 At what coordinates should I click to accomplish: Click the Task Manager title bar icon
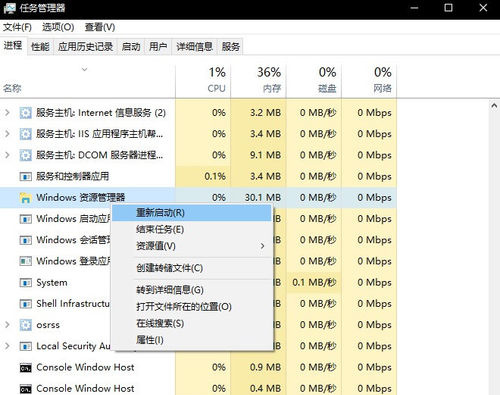10,8
